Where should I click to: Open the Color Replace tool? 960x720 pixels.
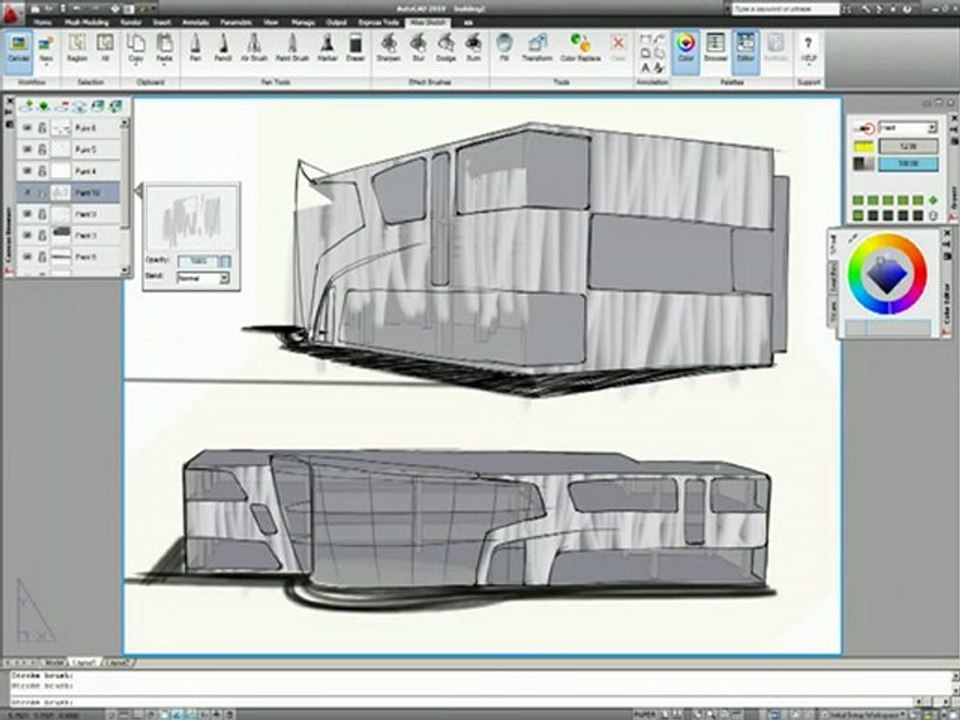pos(580,48)
